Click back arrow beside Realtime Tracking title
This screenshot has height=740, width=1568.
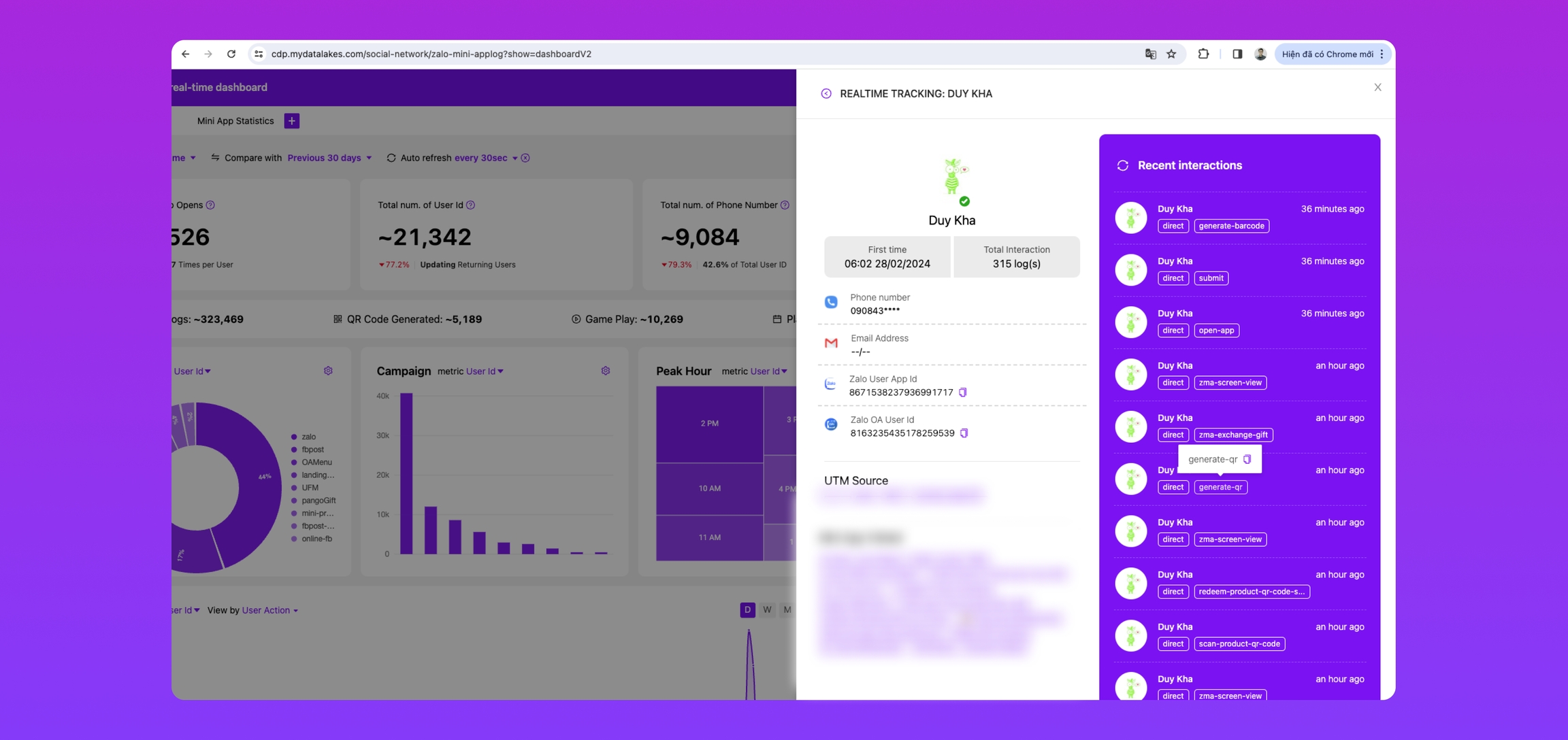[826, 94]
